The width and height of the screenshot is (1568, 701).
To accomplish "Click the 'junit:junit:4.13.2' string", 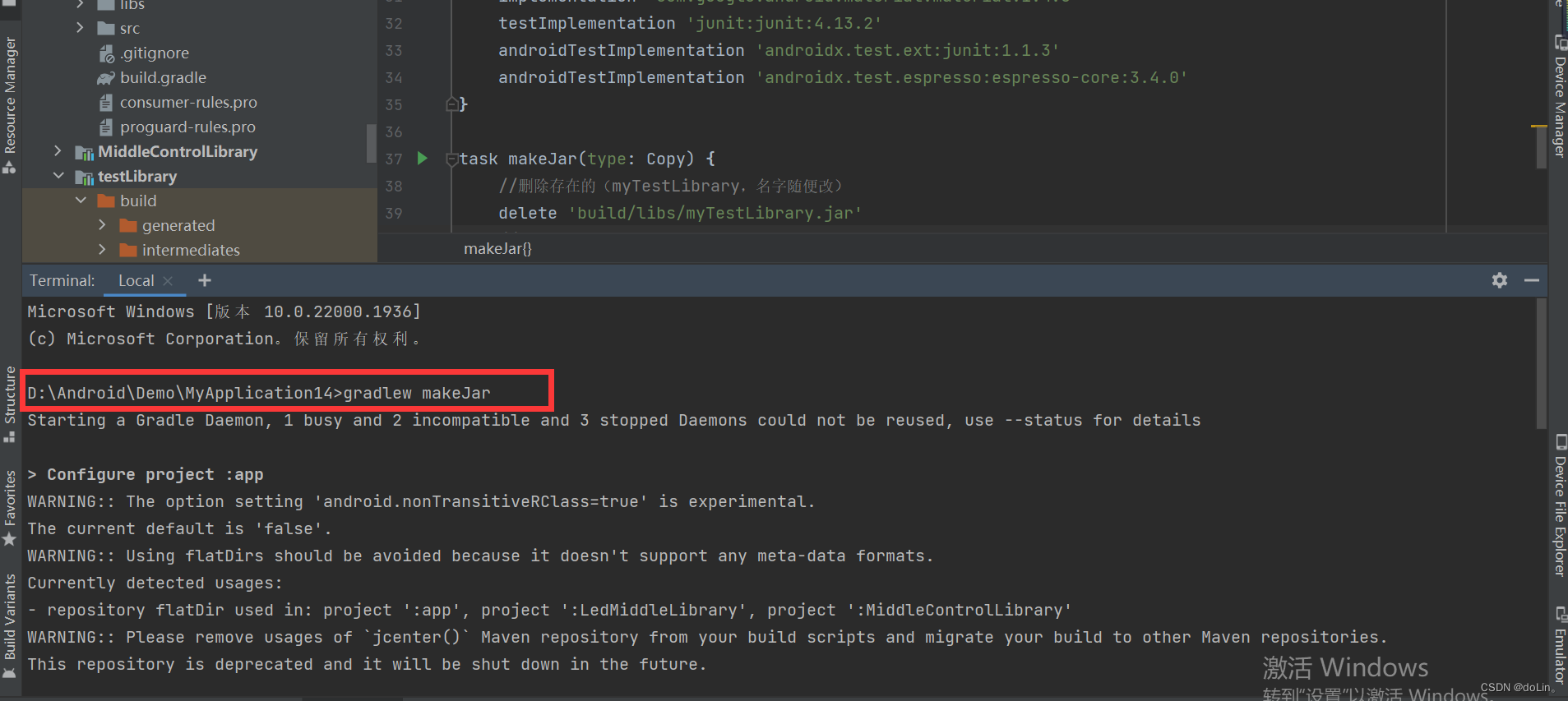I will coord(784,23).
